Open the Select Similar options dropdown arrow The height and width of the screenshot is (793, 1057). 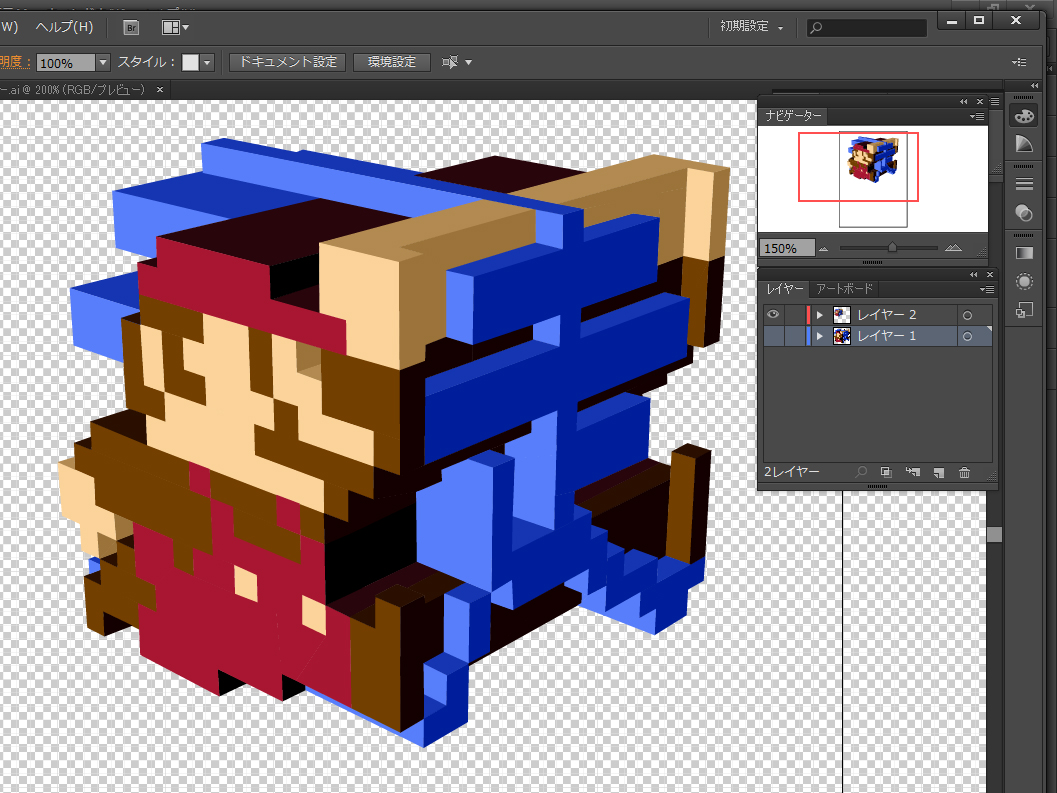[x=469, y=62]
